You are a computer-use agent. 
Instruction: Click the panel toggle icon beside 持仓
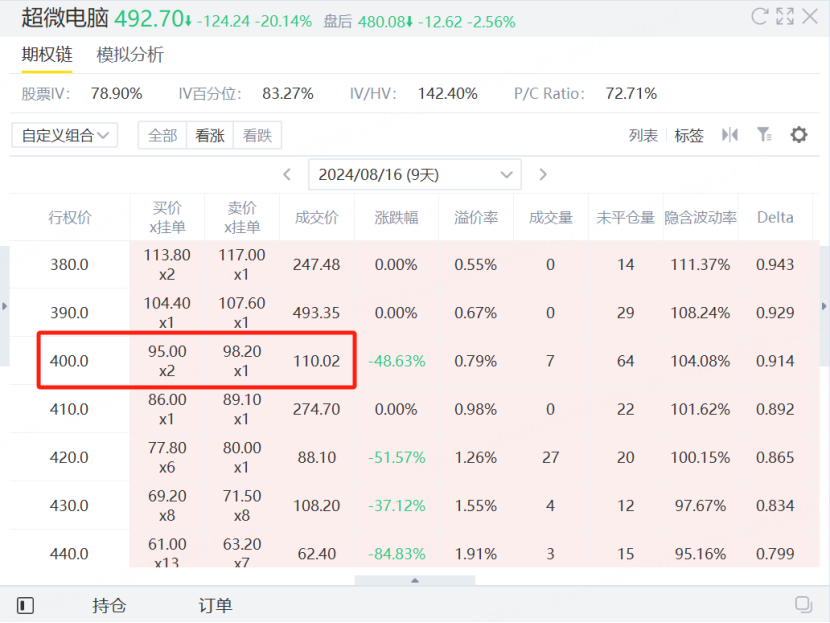coord(25,605)
